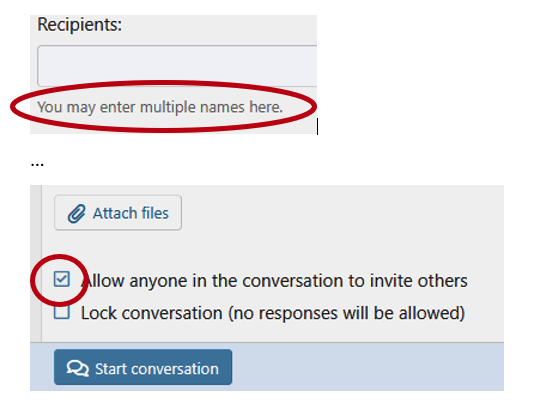Click the 'You may enter multiple names here' hint
This screenshot has width=552, height=410.
(160, 107)
